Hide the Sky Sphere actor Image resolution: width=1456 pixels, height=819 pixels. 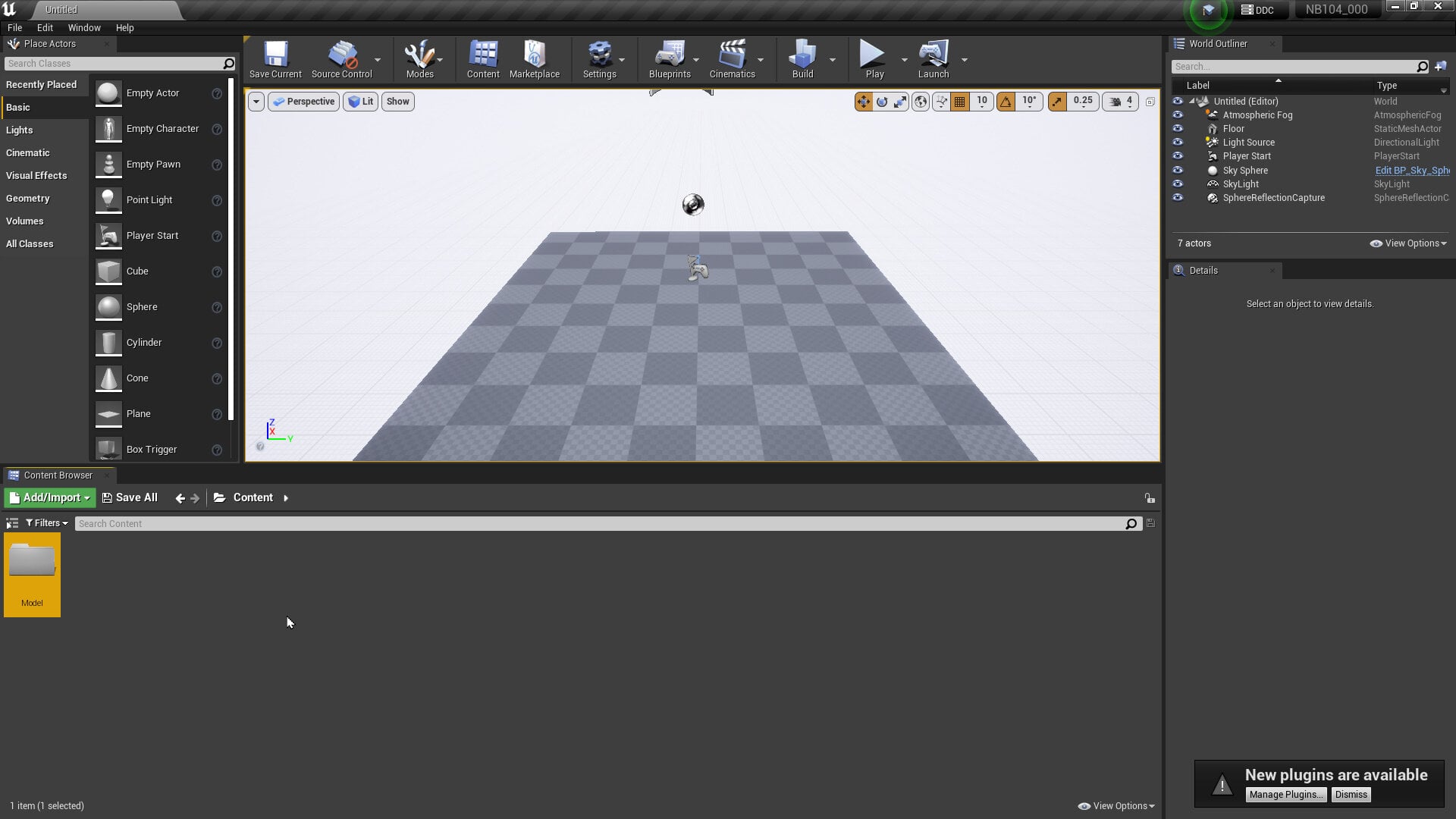[x=1178, y=171]
